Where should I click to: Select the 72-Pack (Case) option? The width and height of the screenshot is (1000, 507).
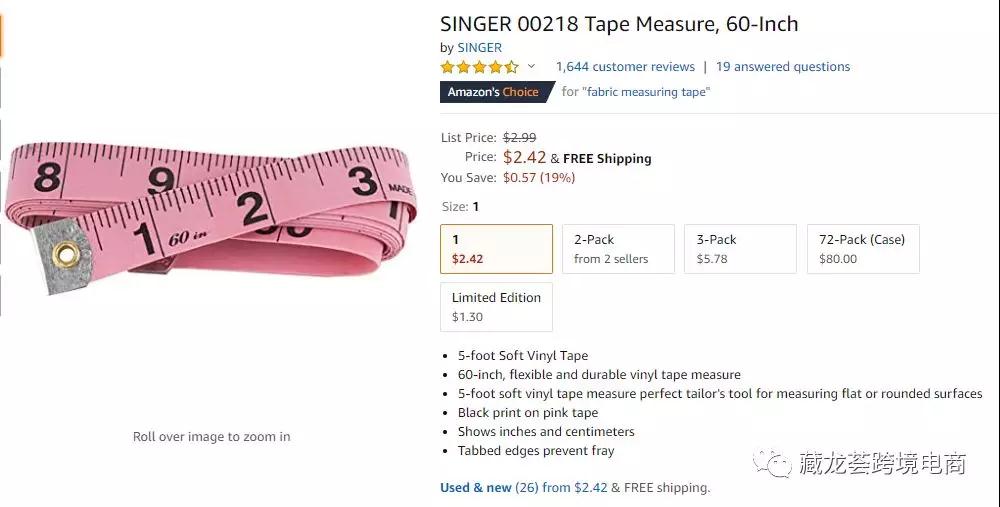(x=862, y=249)
